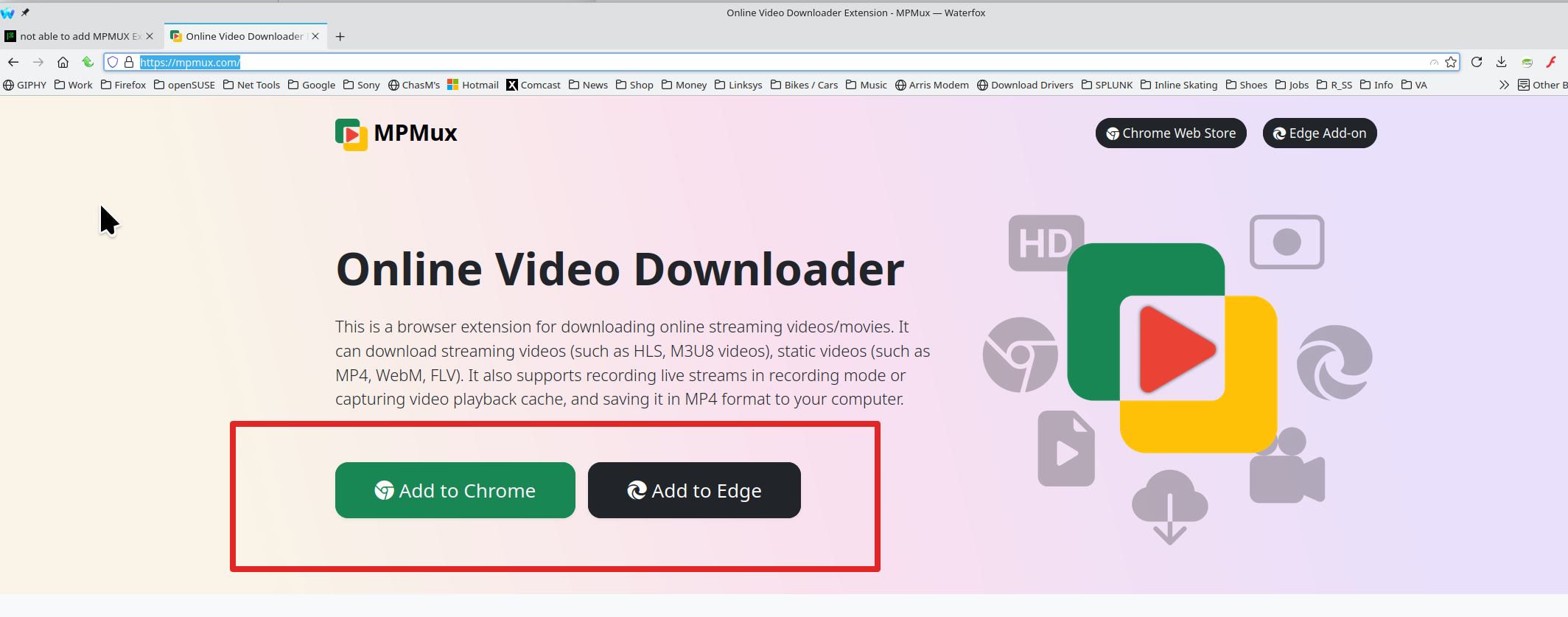Close the Online Video Downloader tab
Viewport: 1568px width, 617px height.
(315, 36)
